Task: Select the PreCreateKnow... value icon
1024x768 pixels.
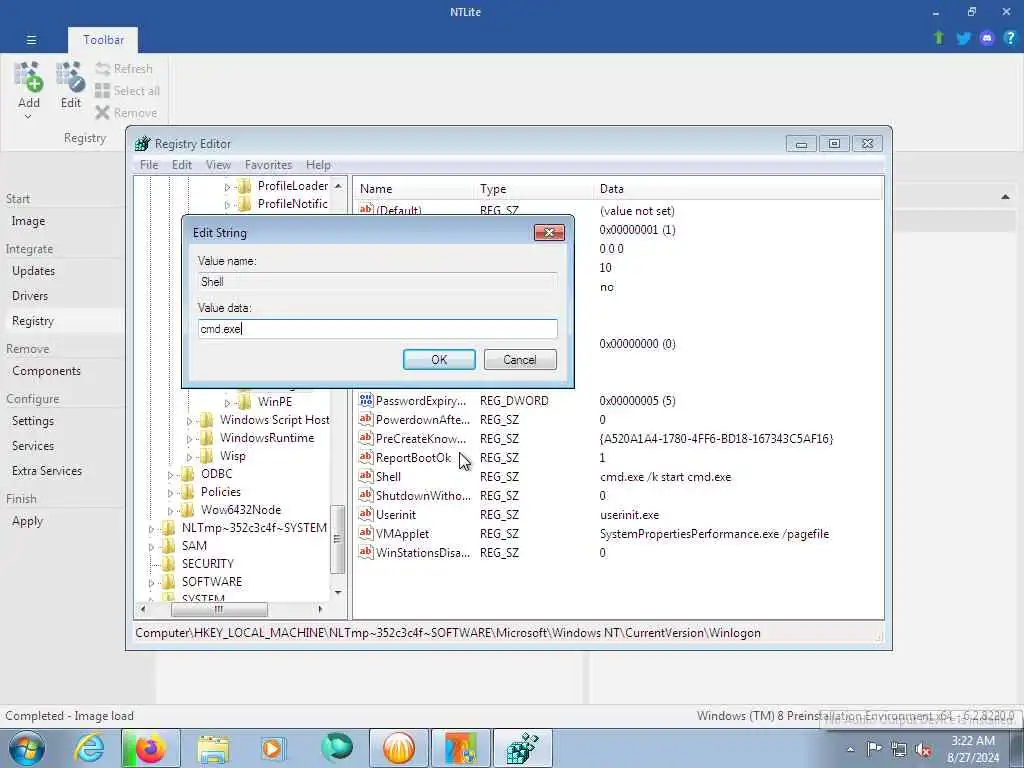Action: pyautogui.click(x=366, y=438)
